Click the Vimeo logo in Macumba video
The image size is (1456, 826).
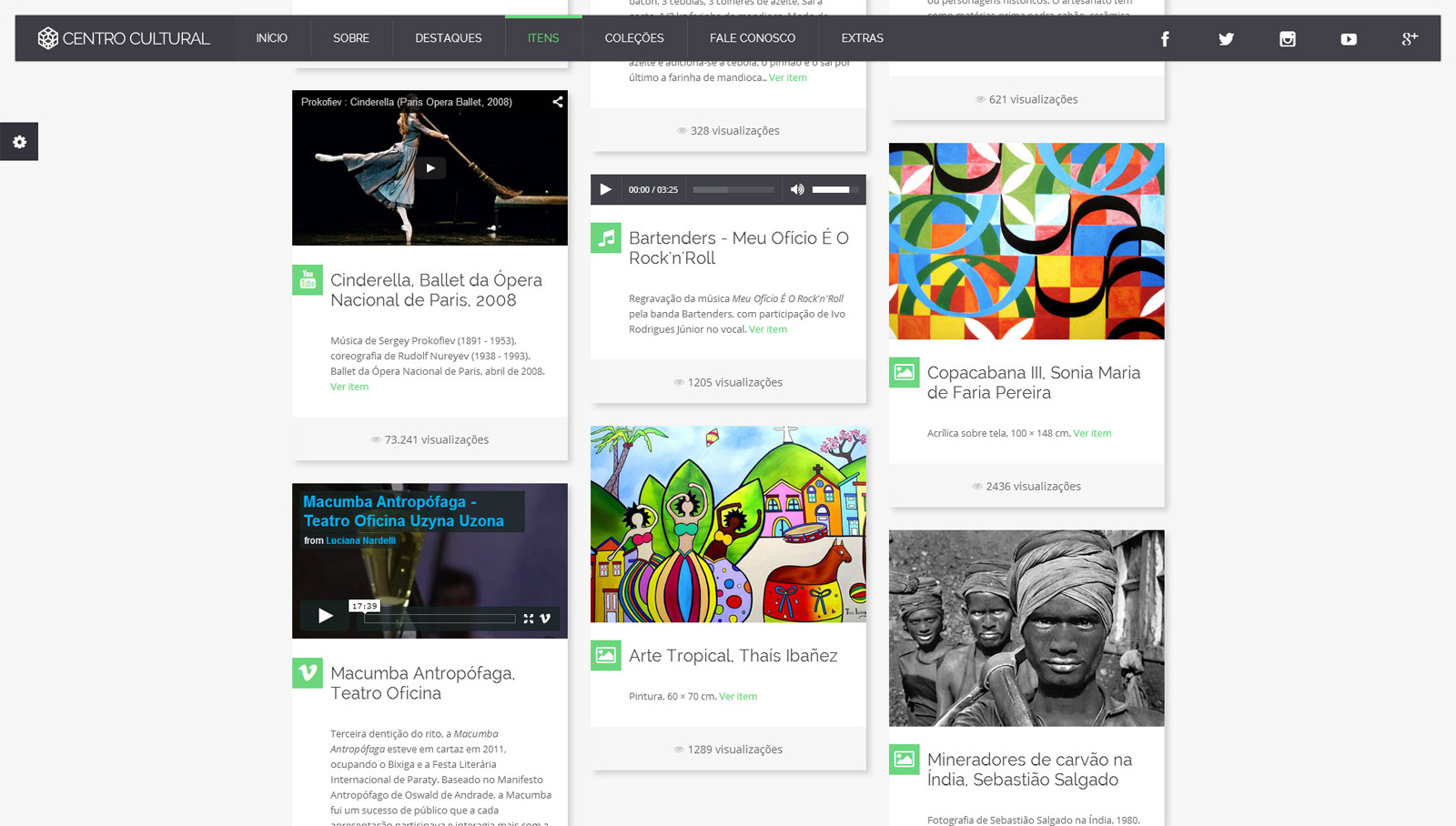pyautogui.click(x=545, y=619)
